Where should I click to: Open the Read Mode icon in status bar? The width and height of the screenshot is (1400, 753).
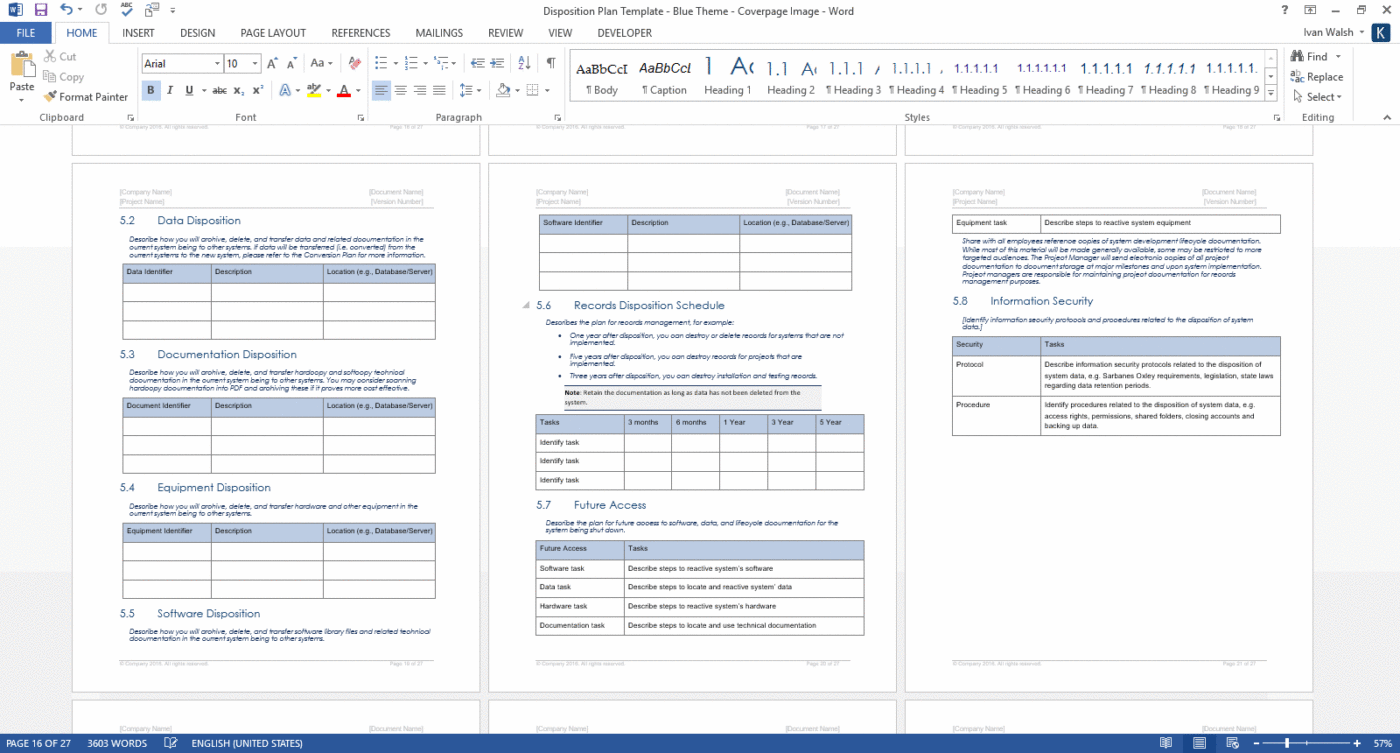pos(1166,743)
